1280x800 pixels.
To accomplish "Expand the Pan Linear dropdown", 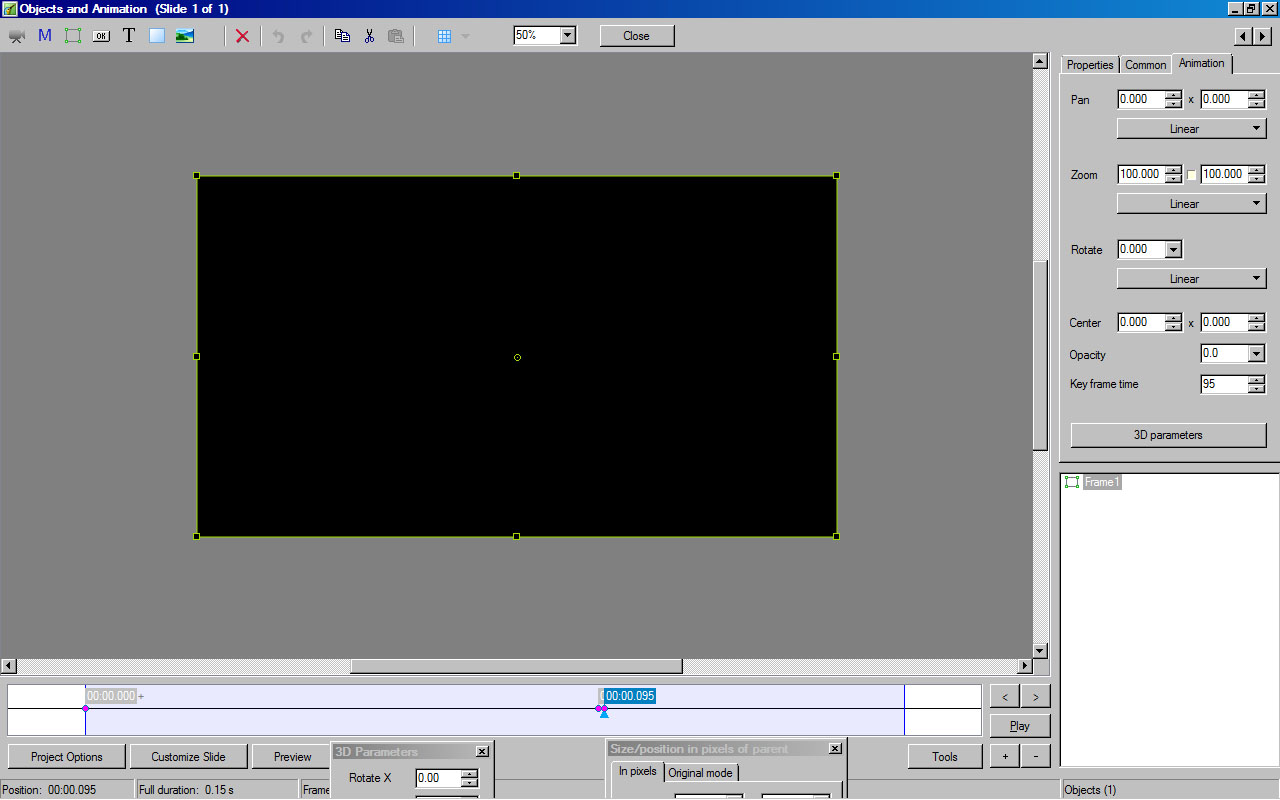I will (1191, 129).
